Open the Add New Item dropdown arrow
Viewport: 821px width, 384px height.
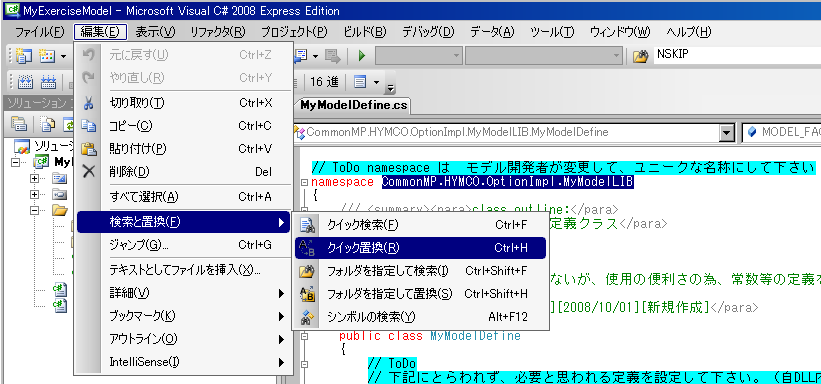click(63, 56)
